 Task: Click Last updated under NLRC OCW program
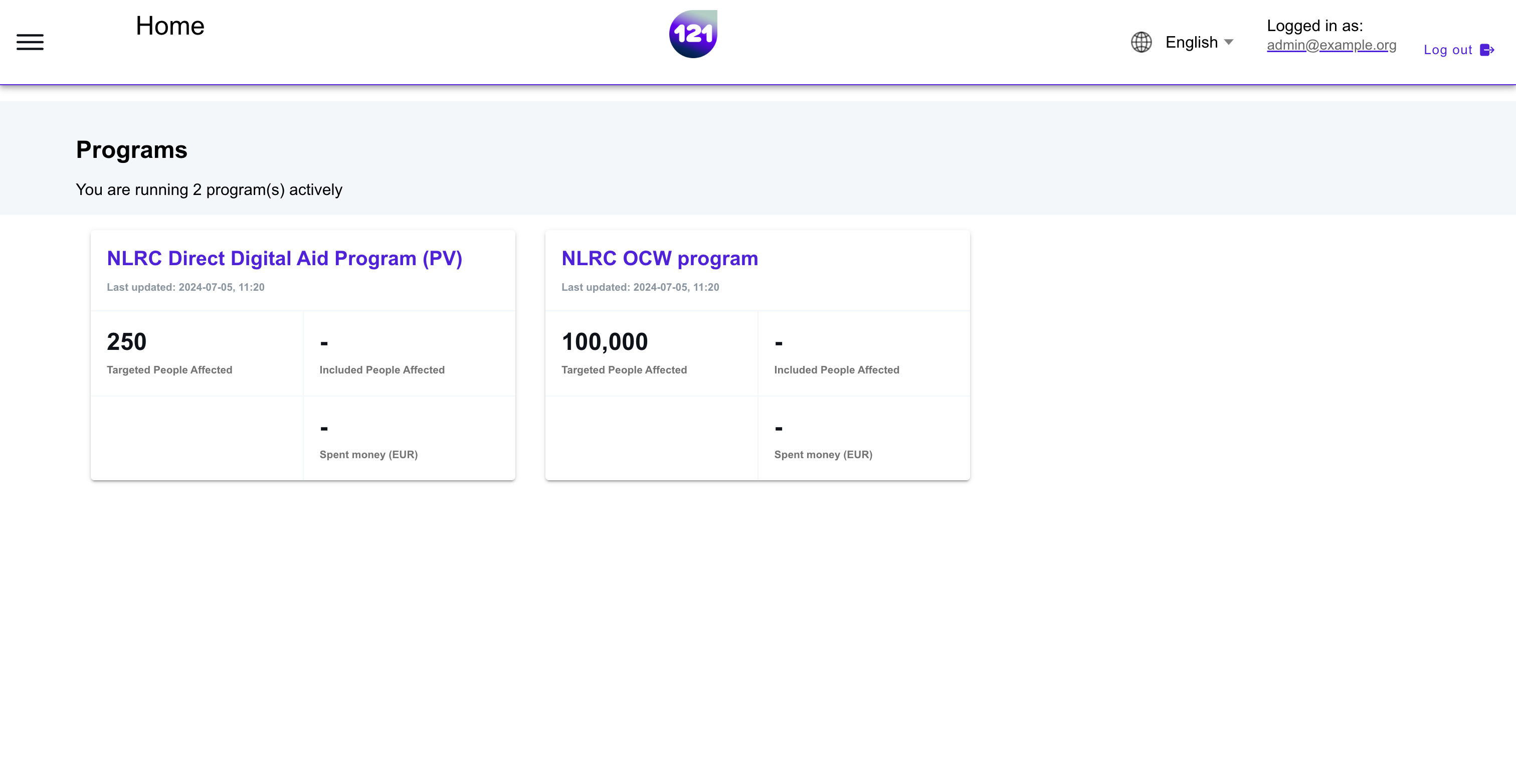point(640,287)
